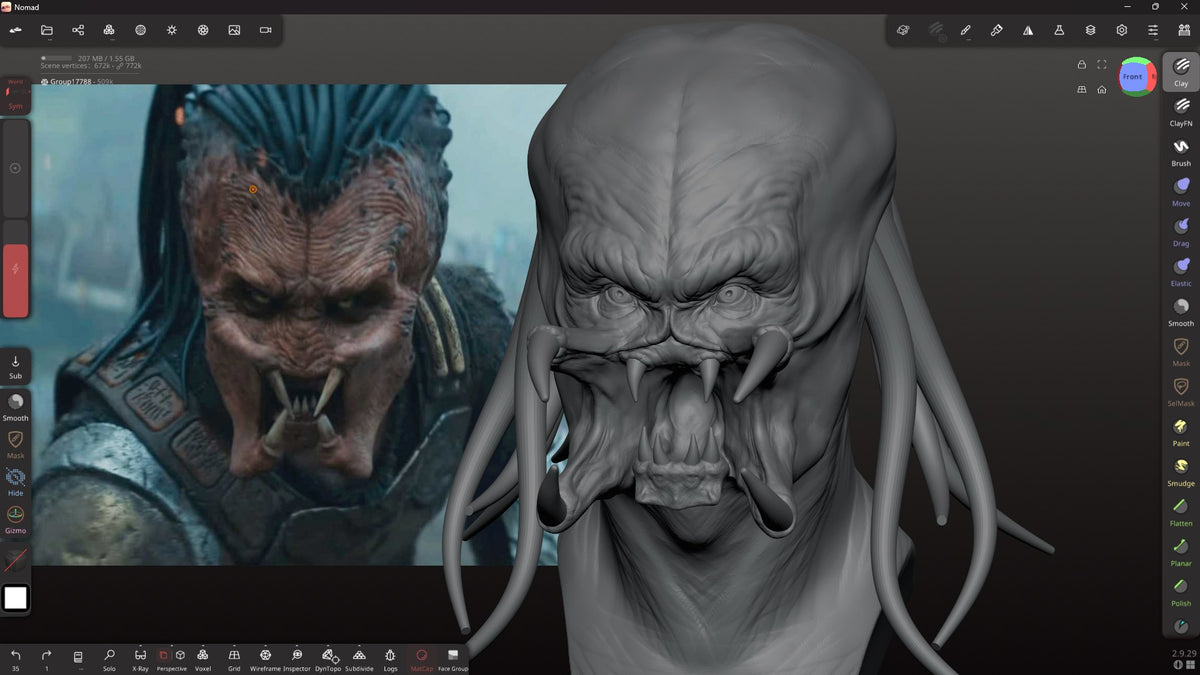Toggle X-Ray view
Viewport: 1200px width, 675px height.
click(x=140, y=659)
